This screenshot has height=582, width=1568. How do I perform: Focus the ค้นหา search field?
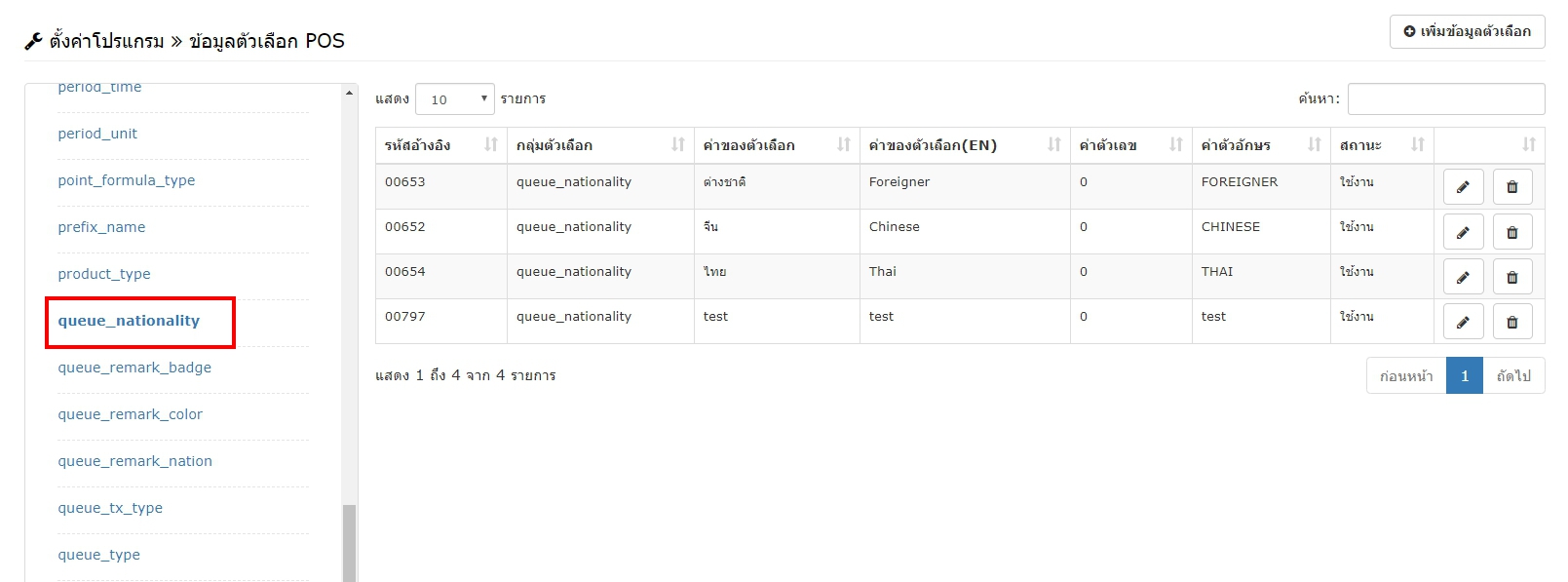click(x=1446, y=99)
